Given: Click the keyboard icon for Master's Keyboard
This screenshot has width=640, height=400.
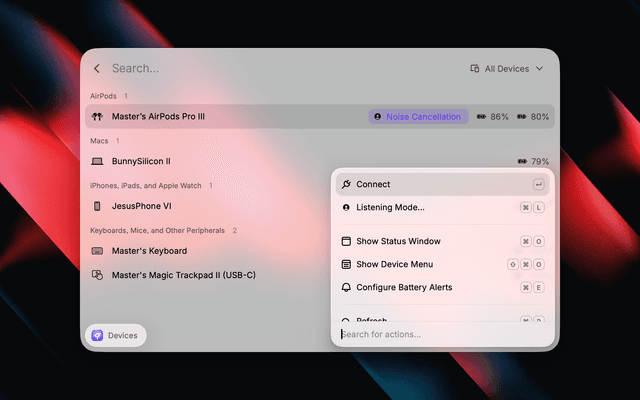Looking at the screenshot, I should click(97, 251).
